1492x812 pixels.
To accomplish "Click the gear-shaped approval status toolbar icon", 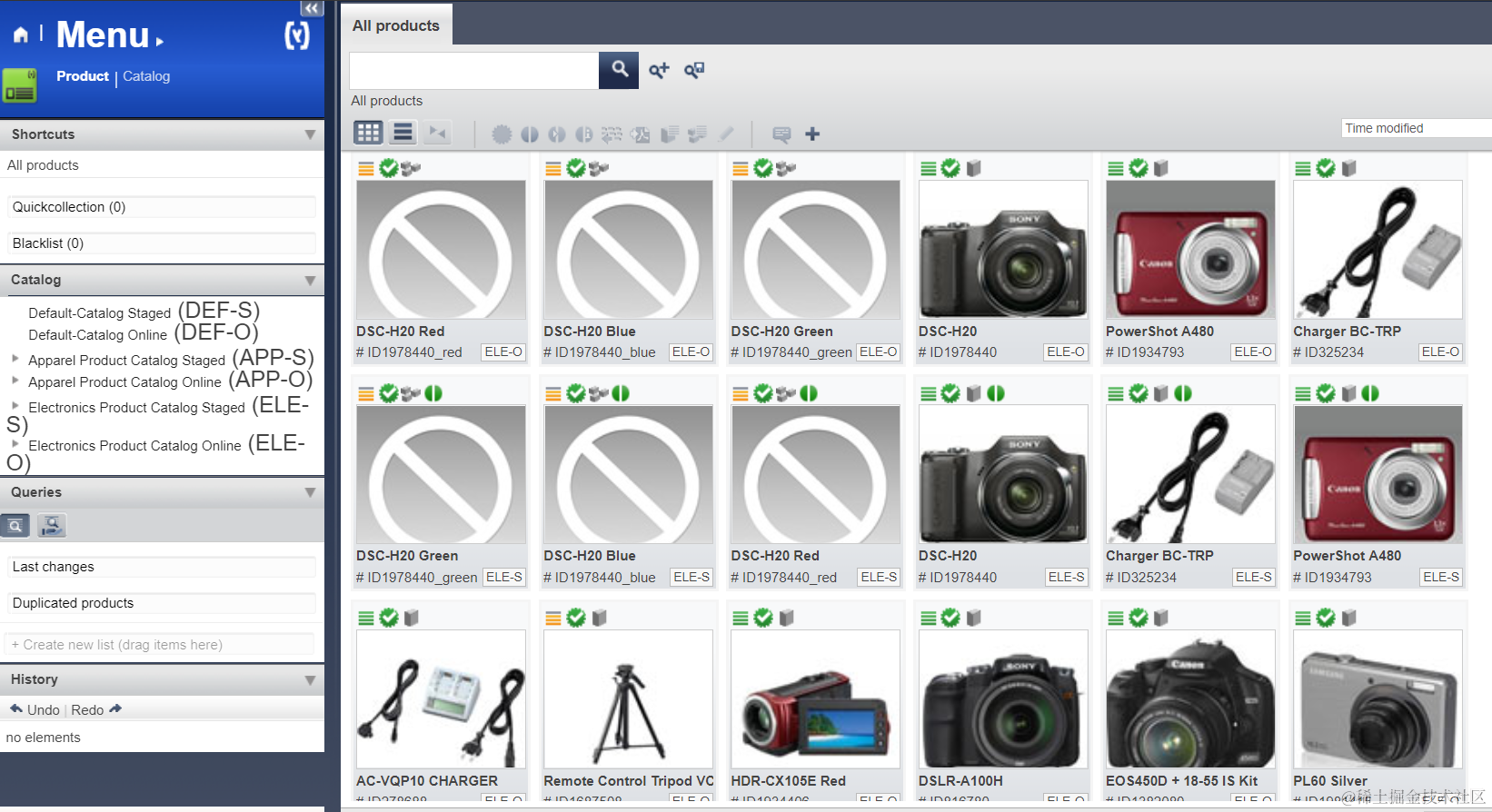I will click(502, 134).
